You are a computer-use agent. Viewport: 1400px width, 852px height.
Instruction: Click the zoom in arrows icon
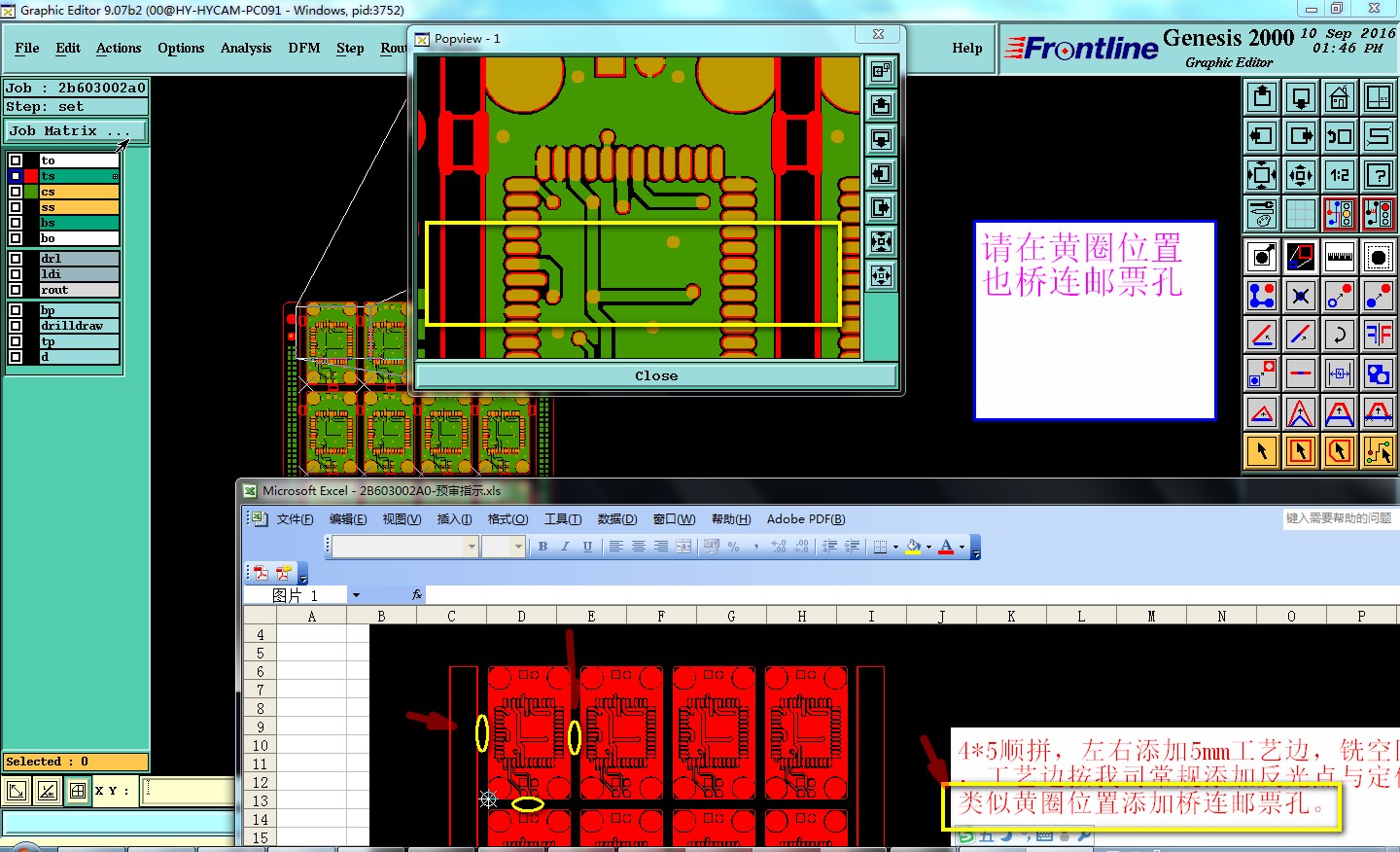(1262, 175)
